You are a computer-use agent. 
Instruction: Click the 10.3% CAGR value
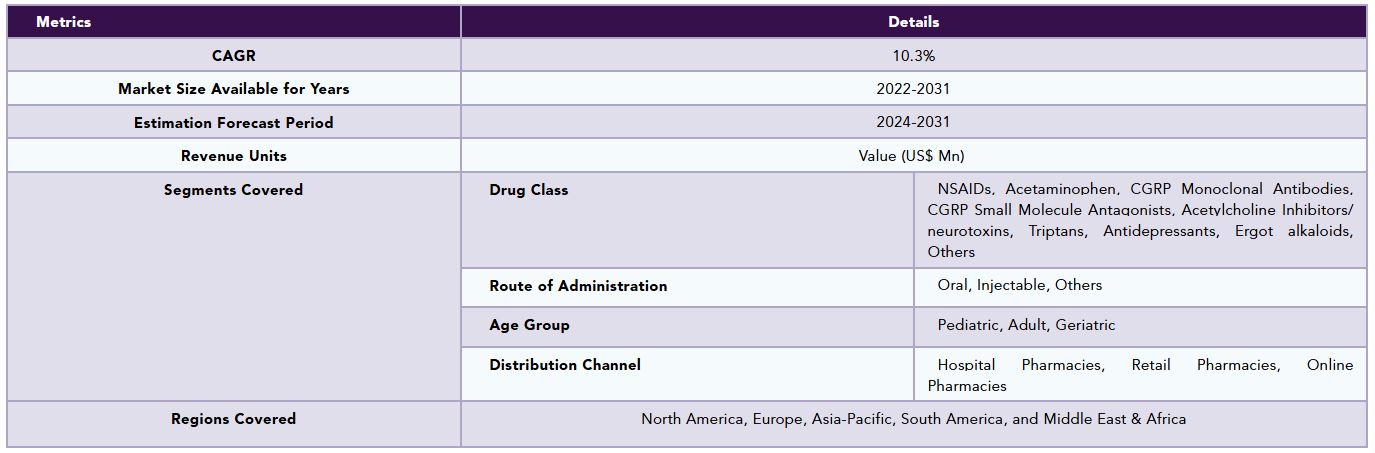click(913, 56)
